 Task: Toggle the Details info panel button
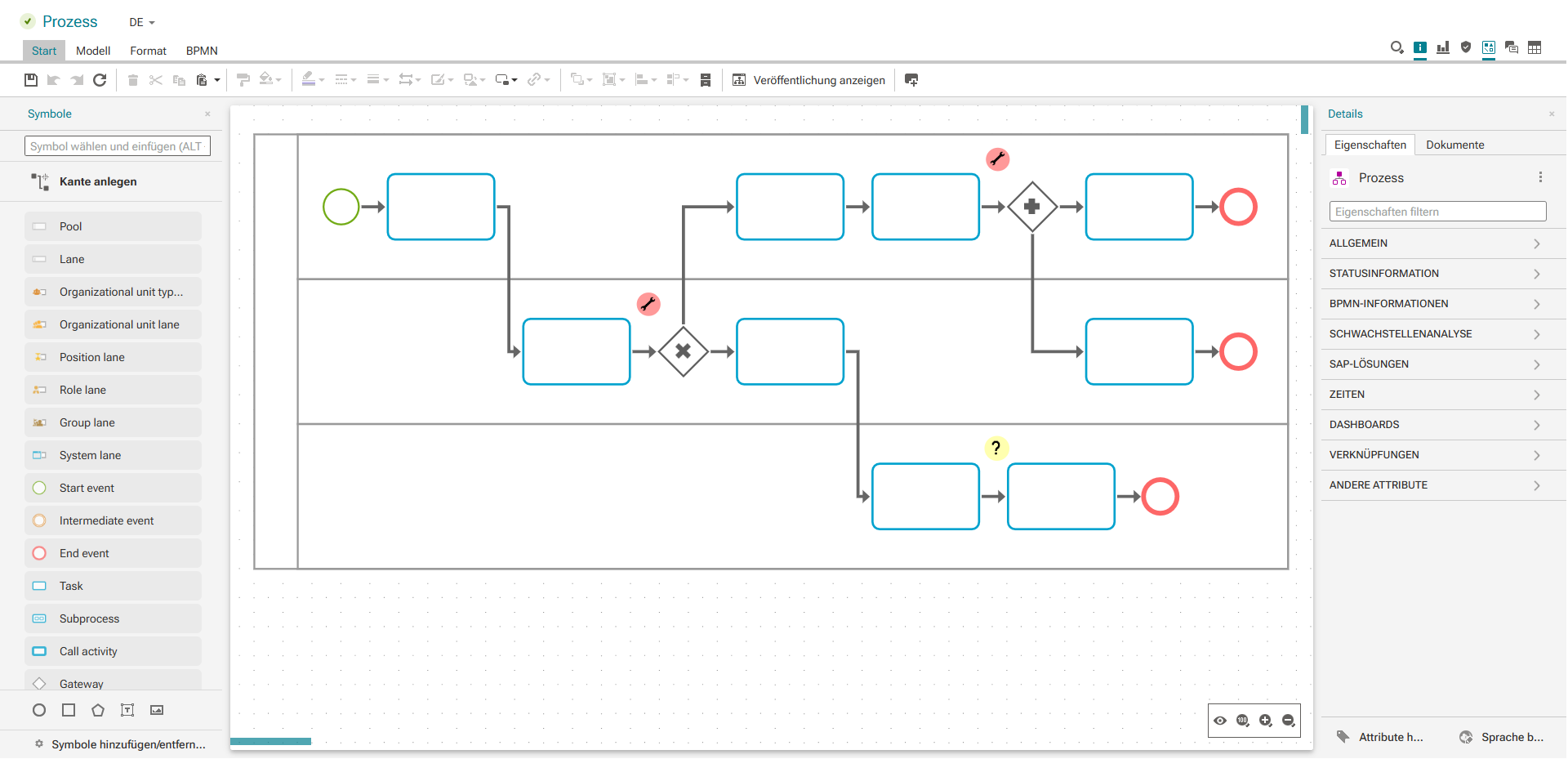tap(1420, 47)
